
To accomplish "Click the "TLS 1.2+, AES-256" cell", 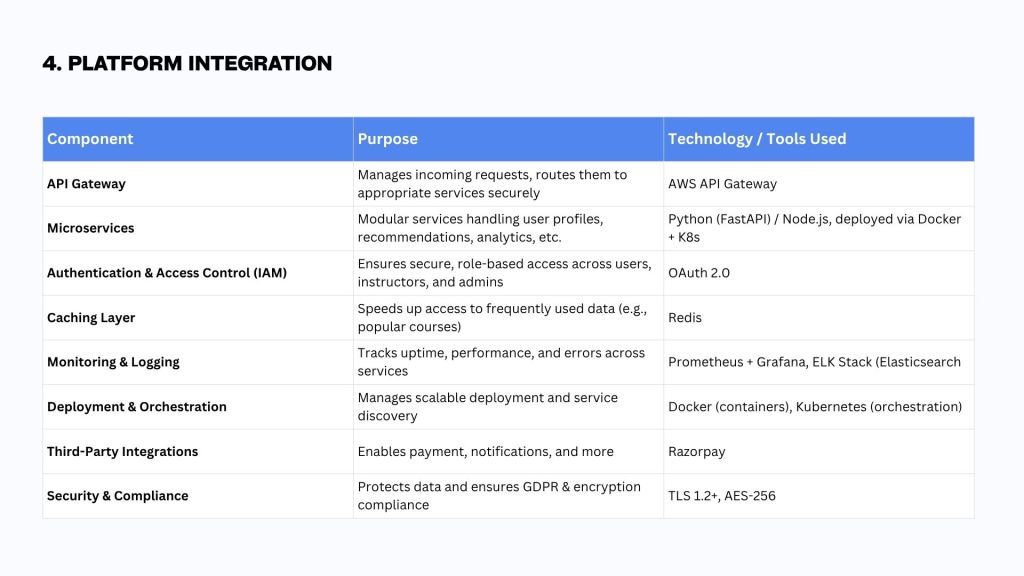I will coord(722,496).
